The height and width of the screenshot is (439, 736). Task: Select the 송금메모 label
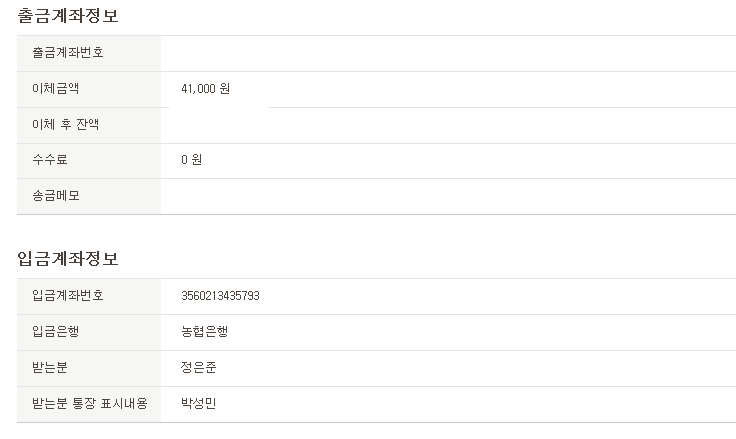[55, 195]
